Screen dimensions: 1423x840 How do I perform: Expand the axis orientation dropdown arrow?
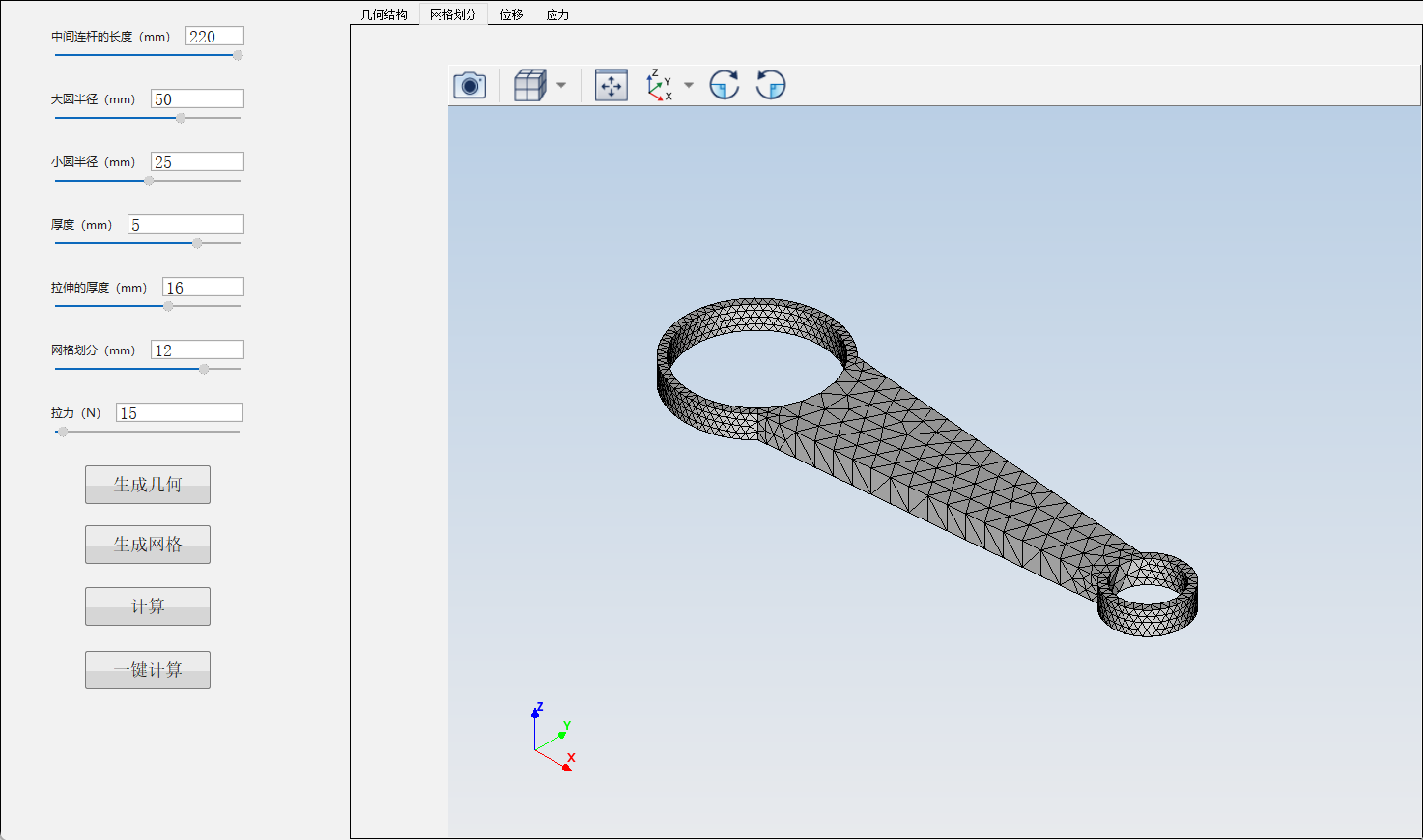(689, 85)
